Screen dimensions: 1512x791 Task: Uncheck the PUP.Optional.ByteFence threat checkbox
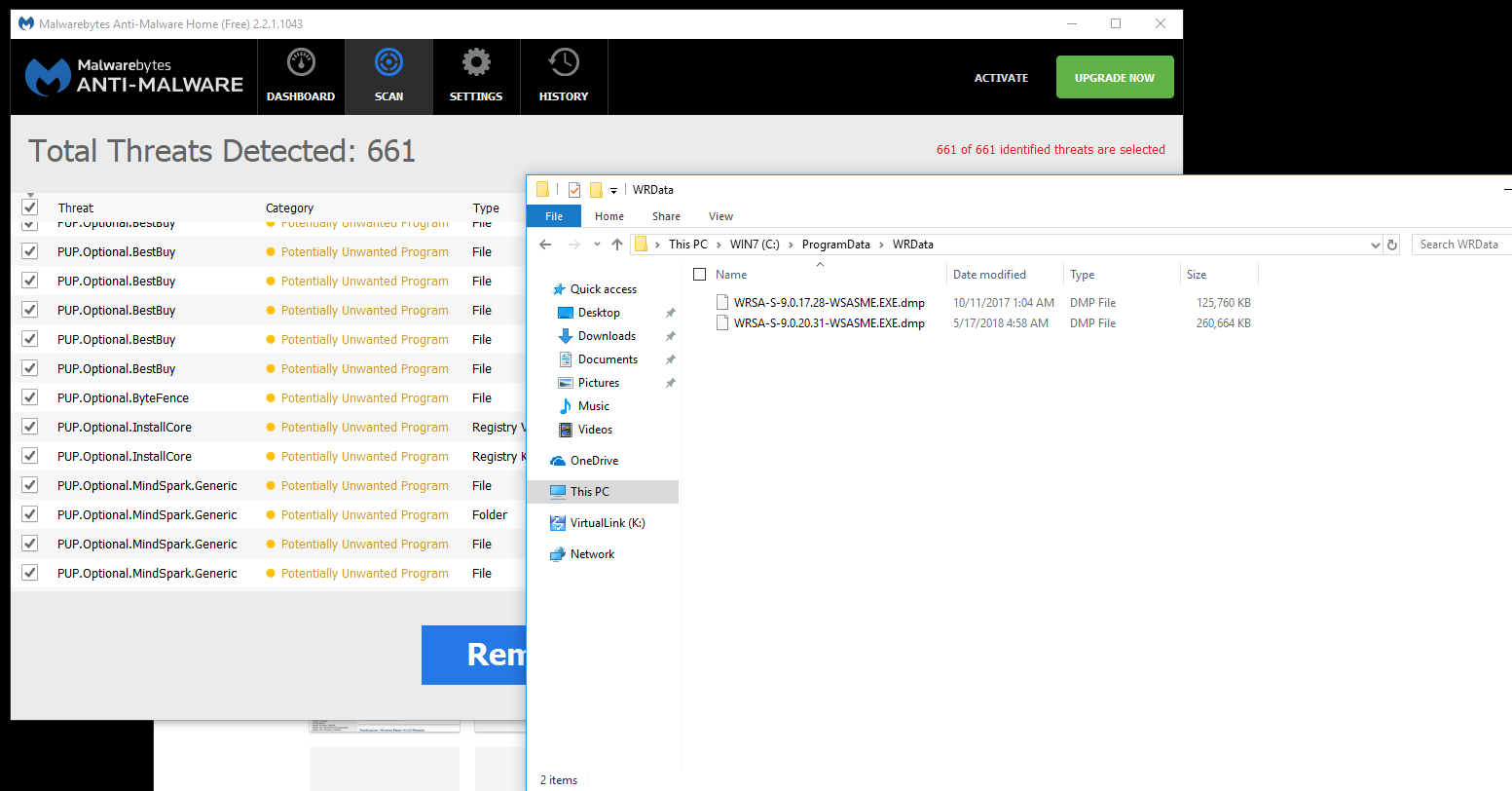pyautogui.click(x=29, y=397)
